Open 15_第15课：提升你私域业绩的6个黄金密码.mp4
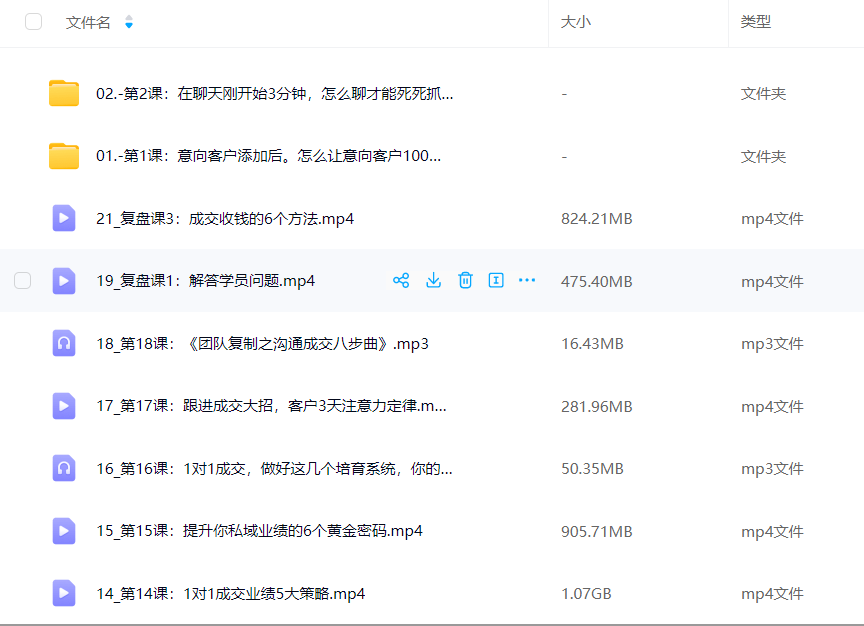Viewport: 864px width, 626px height. click(x=260, y=531)
